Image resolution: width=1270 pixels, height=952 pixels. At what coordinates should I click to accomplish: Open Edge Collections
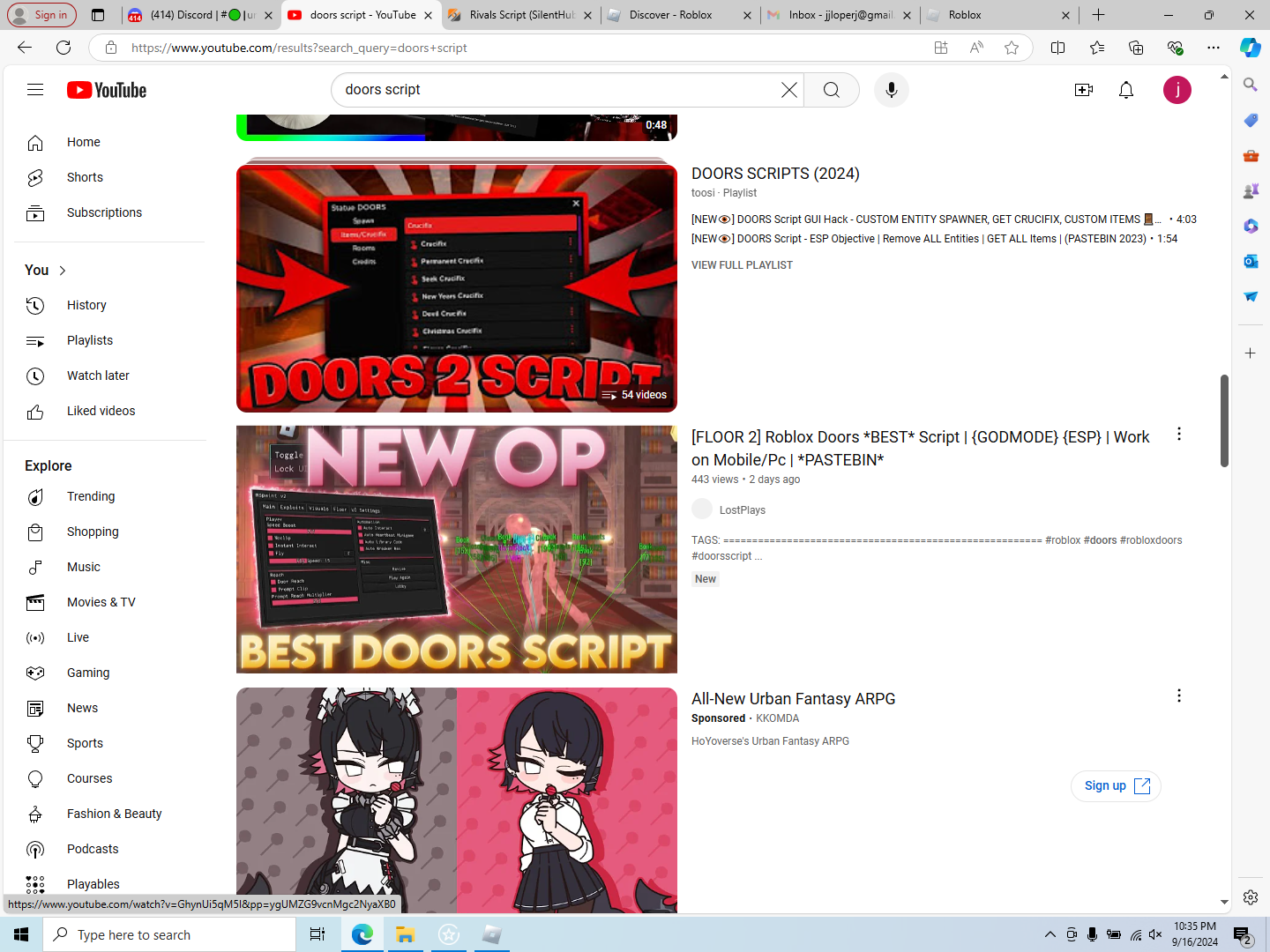1136,48
